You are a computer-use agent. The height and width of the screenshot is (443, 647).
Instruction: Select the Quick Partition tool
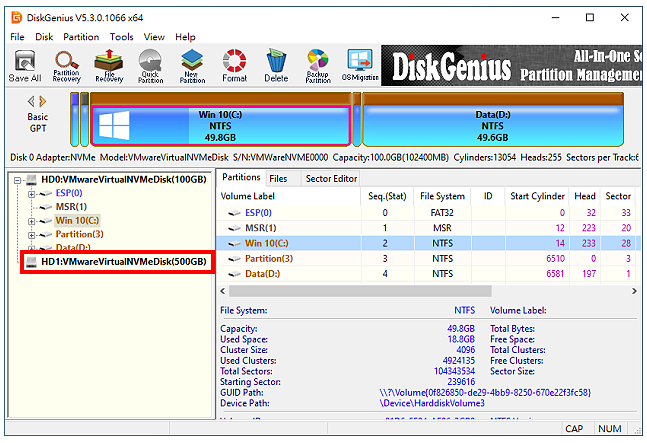tap(150, 66)
